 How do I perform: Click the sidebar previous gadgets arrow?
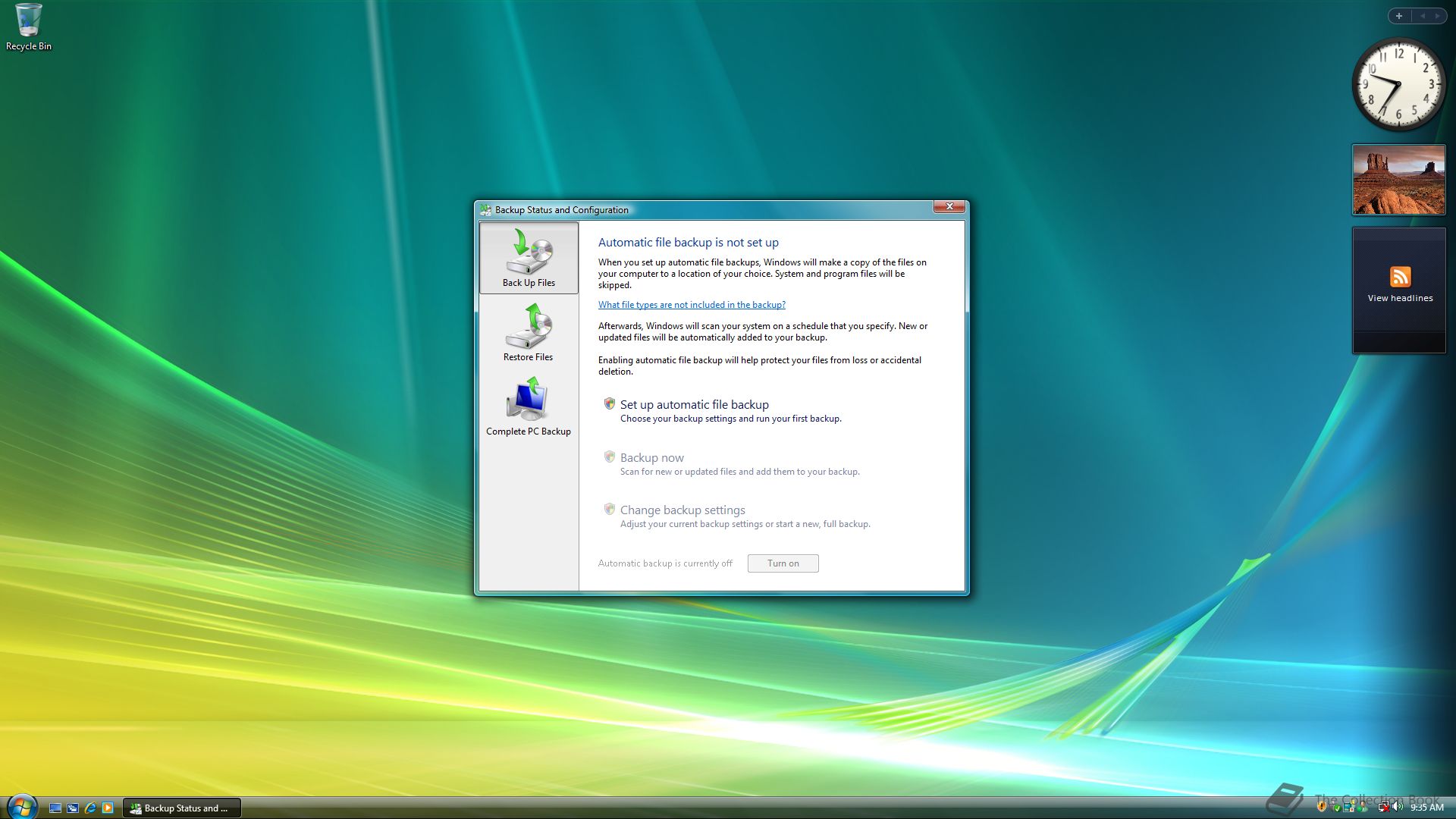tap(1423, 16)
